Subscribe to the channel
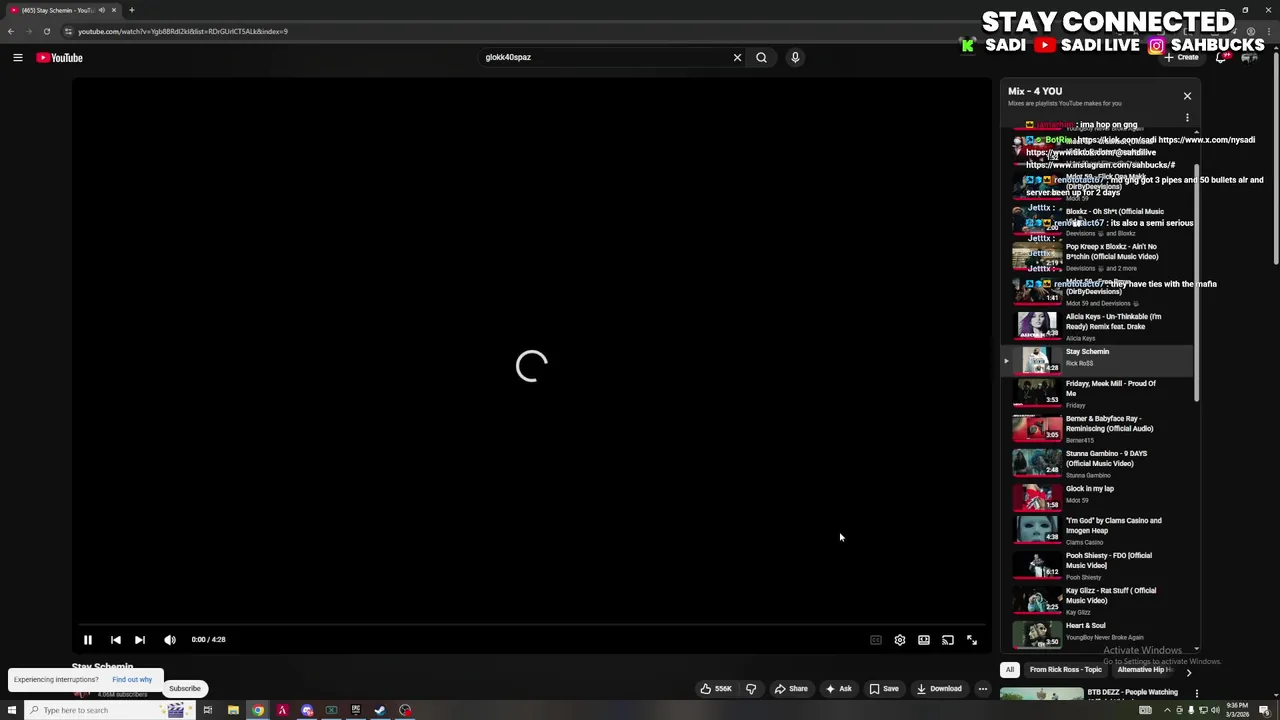Viewport: 1280px width, 720px height. (x=185, y=688)
